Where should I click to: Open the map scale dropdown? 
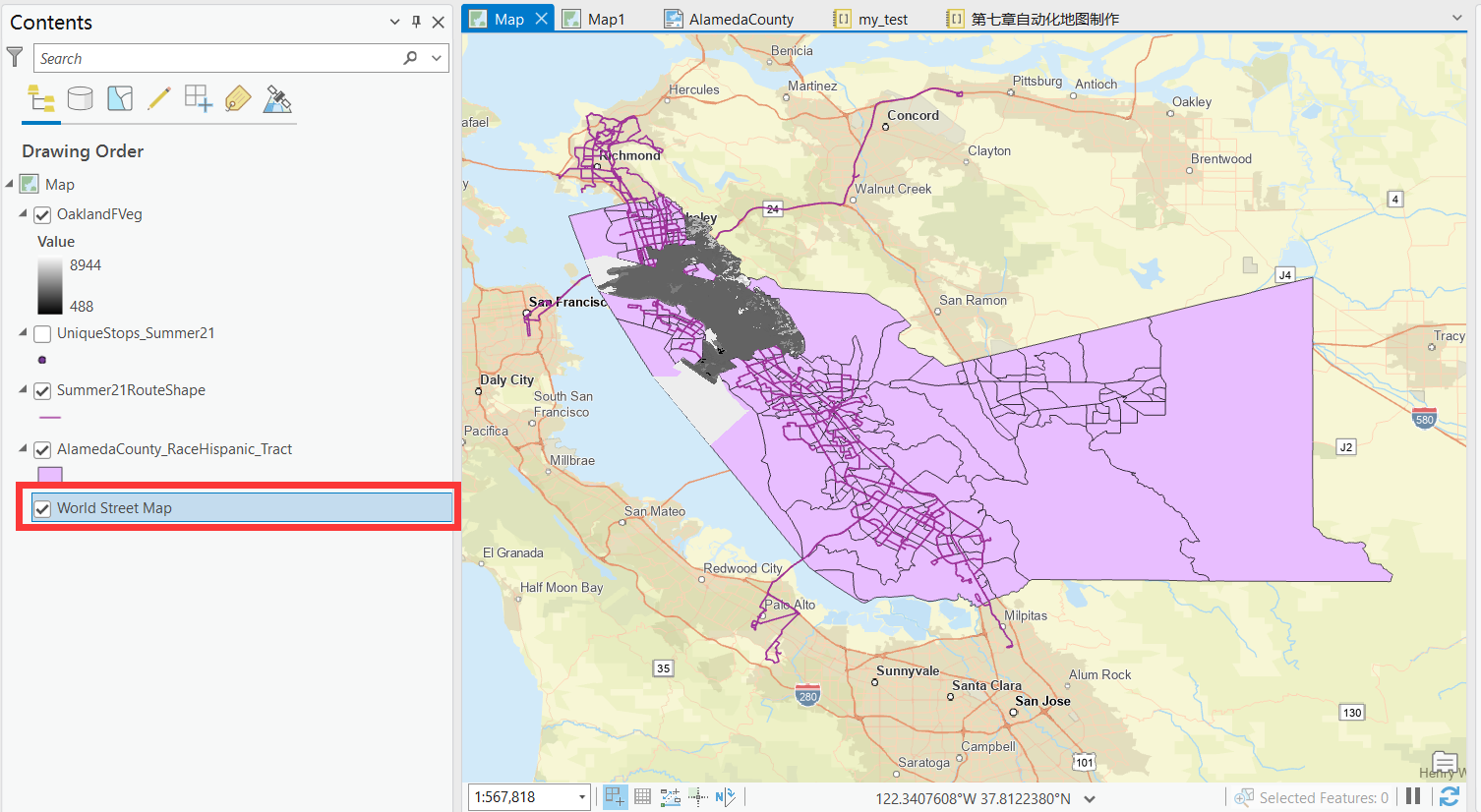click(x=581, y=797)
